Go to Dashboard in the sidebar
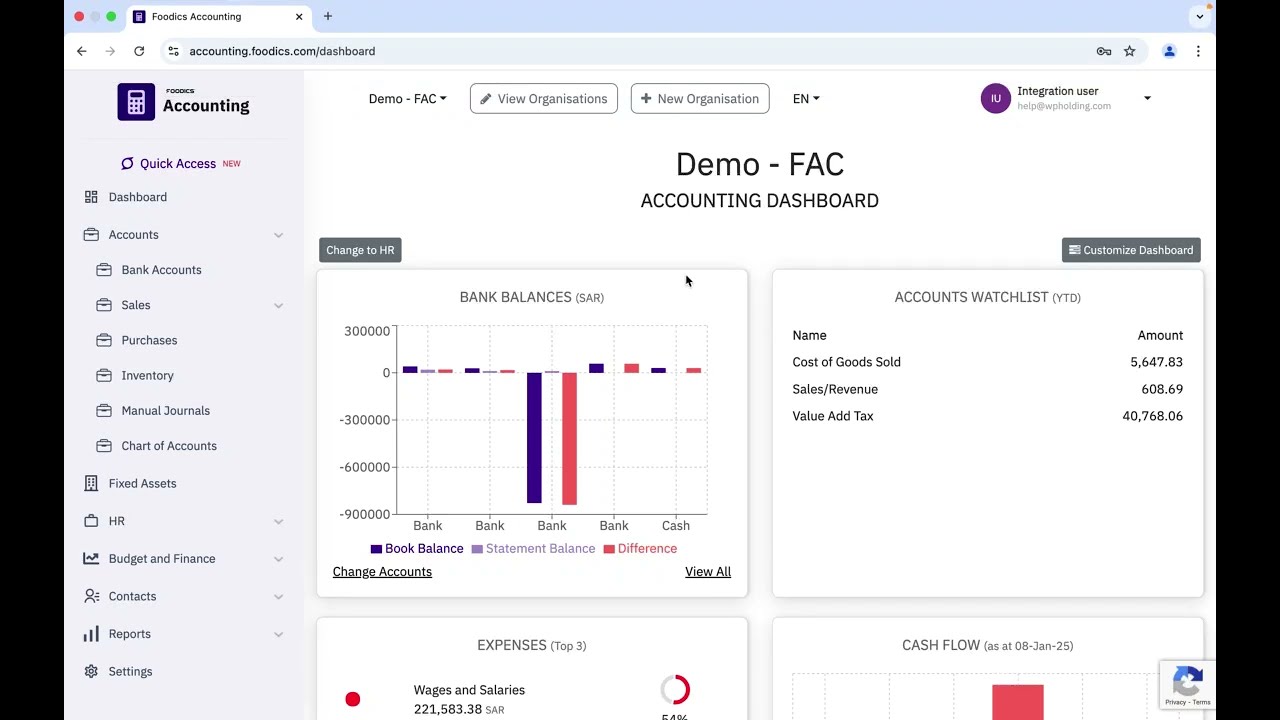The width and height of the screenshot is (1280, 720). (138, 197)
